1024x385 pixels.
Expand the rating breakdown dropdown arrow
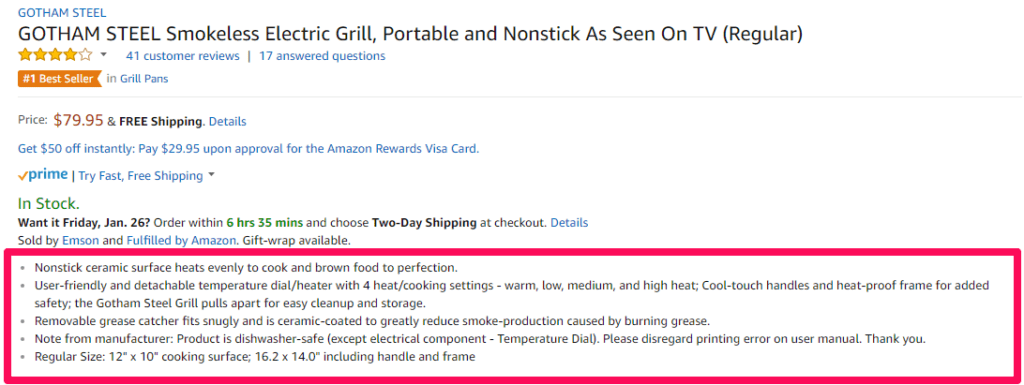(103, 55)
